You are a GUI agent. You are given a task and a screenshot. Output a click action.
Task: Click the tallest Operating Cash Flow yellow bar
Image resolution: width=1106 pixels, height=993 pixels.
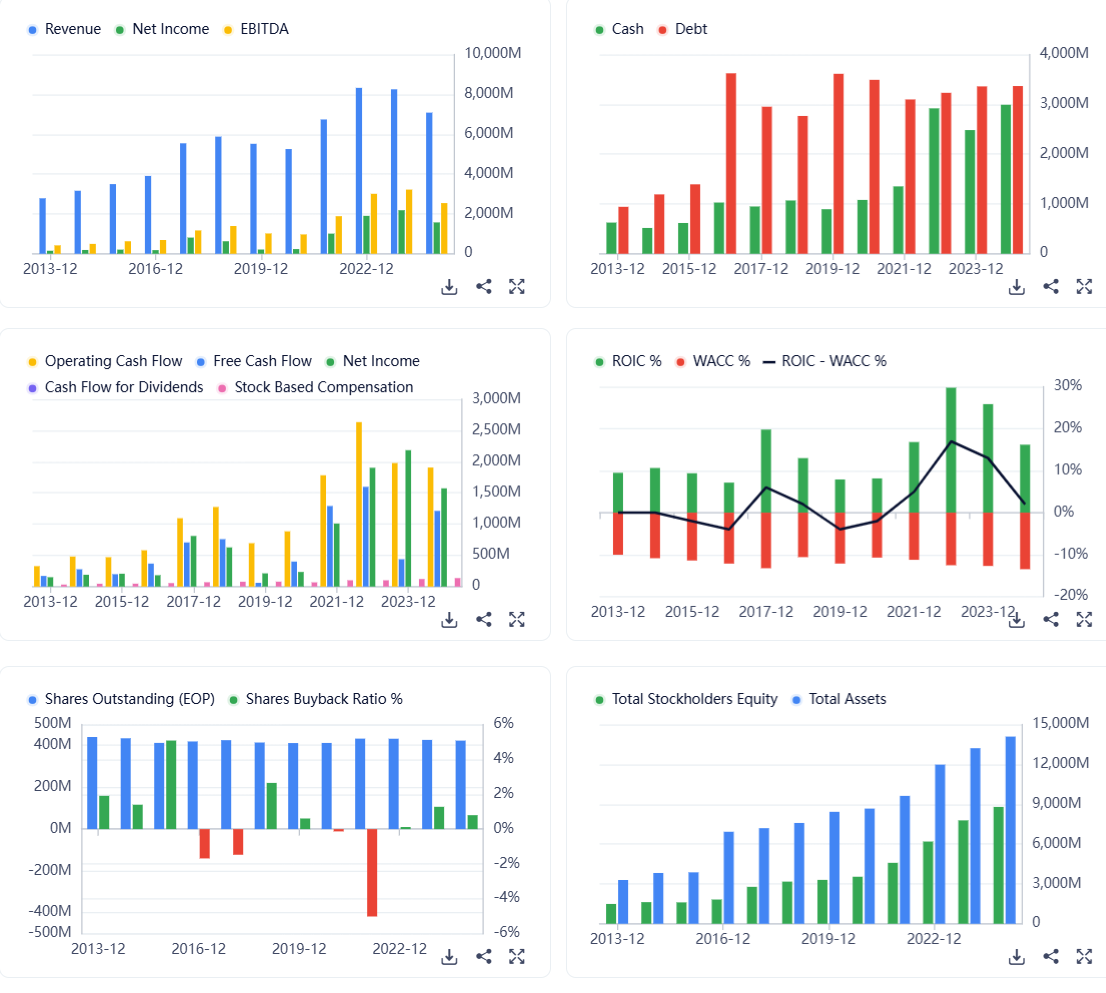[359, 504]
